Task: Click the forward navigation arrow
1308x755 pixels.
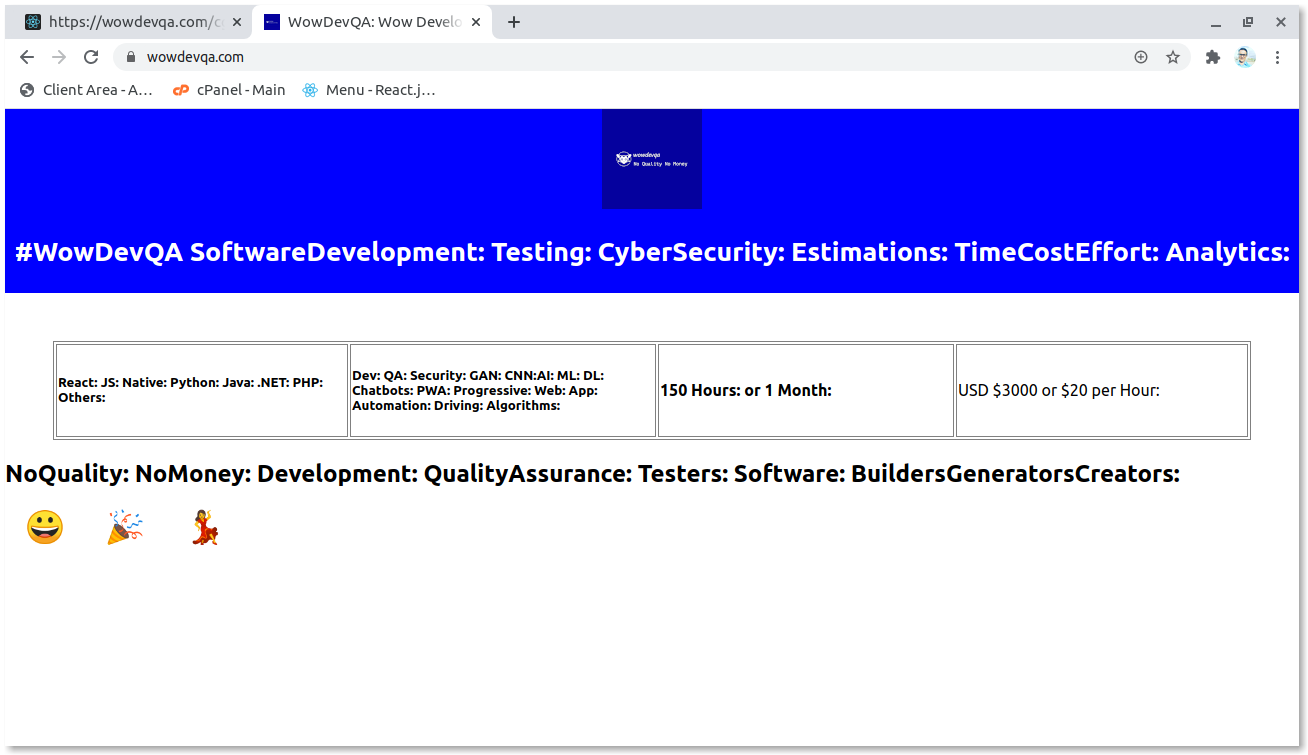Action: pos(59,57)
